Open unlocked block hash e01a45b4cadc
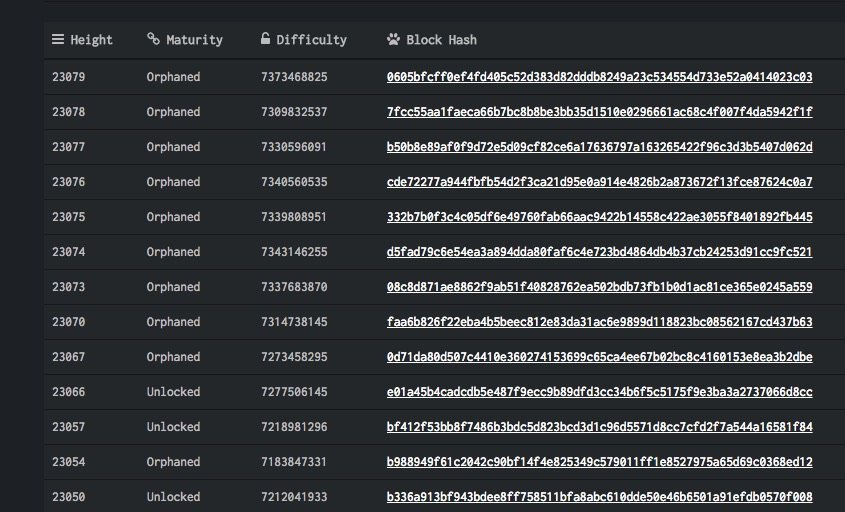Screen dimensions: 845x512 click(x=599, y=392)
